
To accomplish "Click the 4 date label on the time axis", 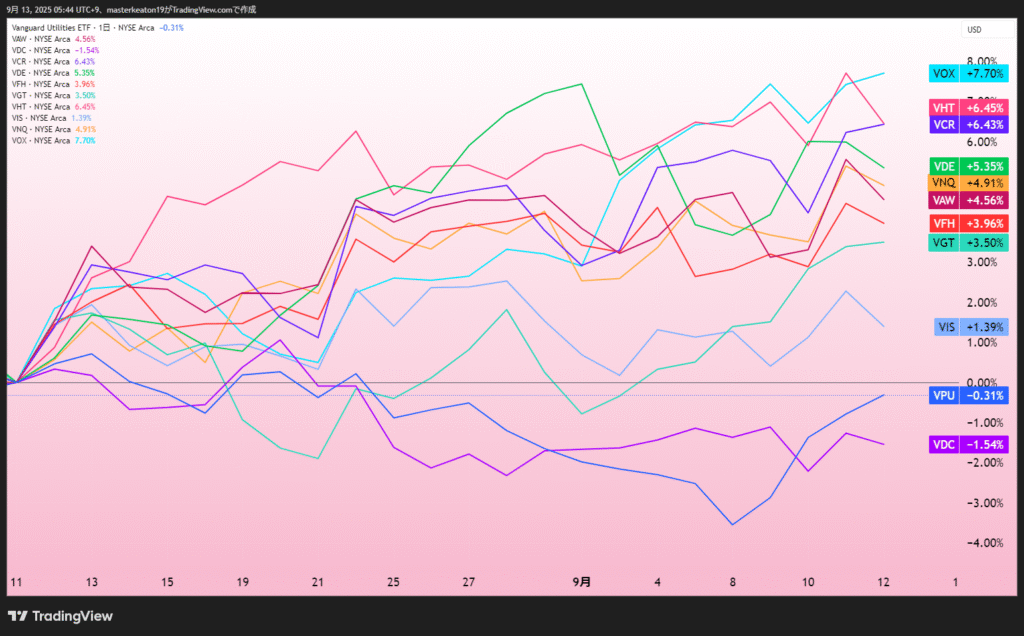I will pyautogui.click(x=657, y=582).
